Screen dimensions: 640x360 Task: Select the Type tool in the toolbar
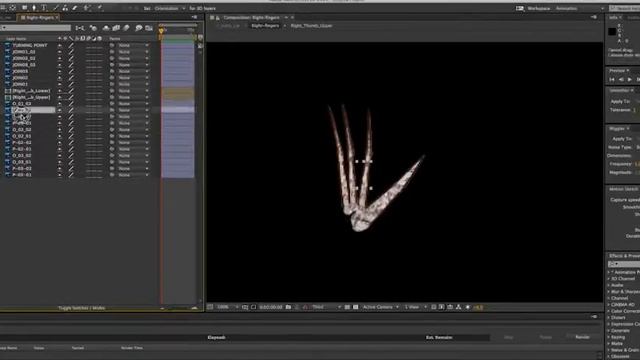[44, 8]
